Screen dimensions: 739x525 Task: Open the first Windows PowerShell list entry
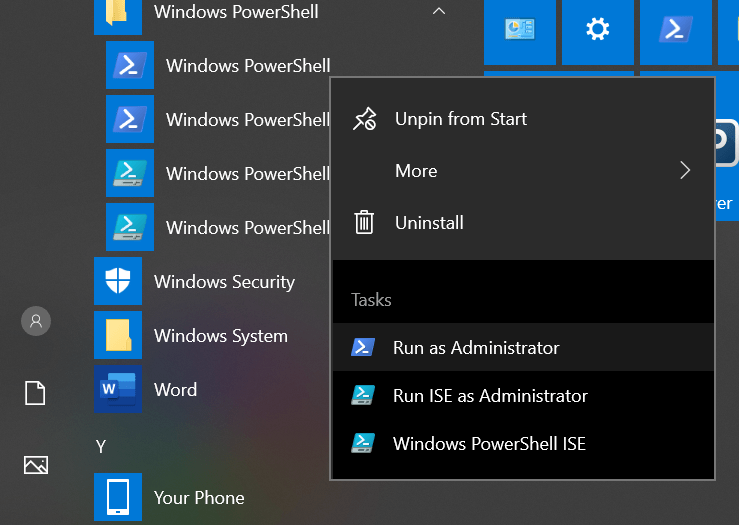[247, 66]
